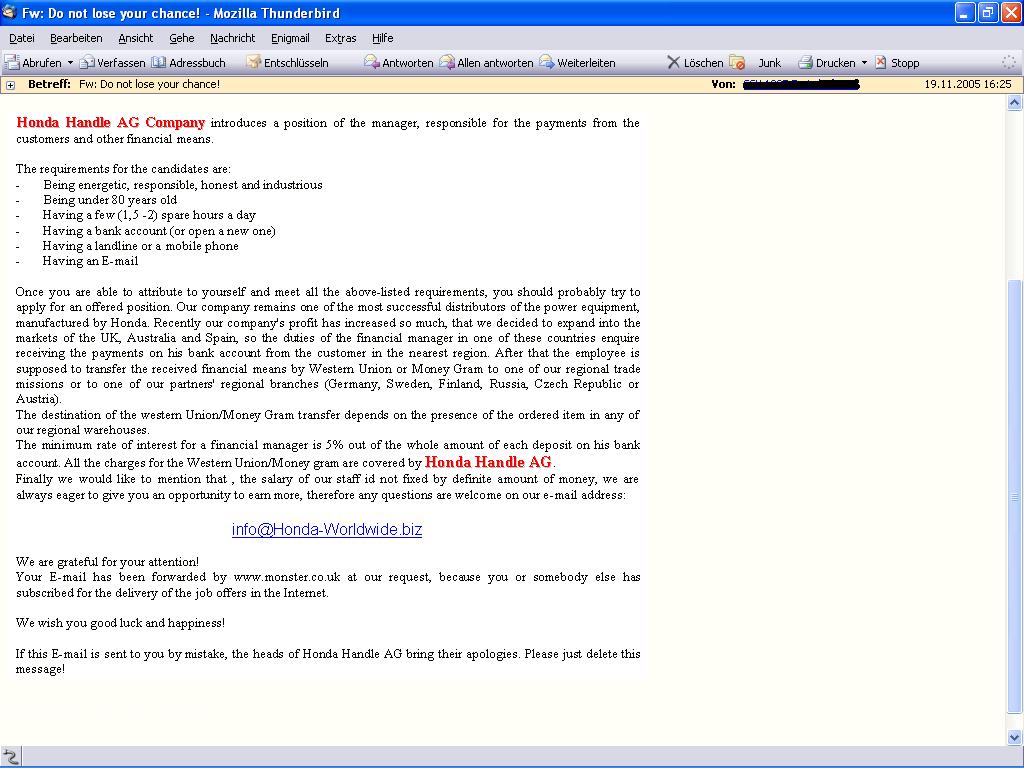Click 'Having a bank account (or open a new one)'

coord(159,231)
